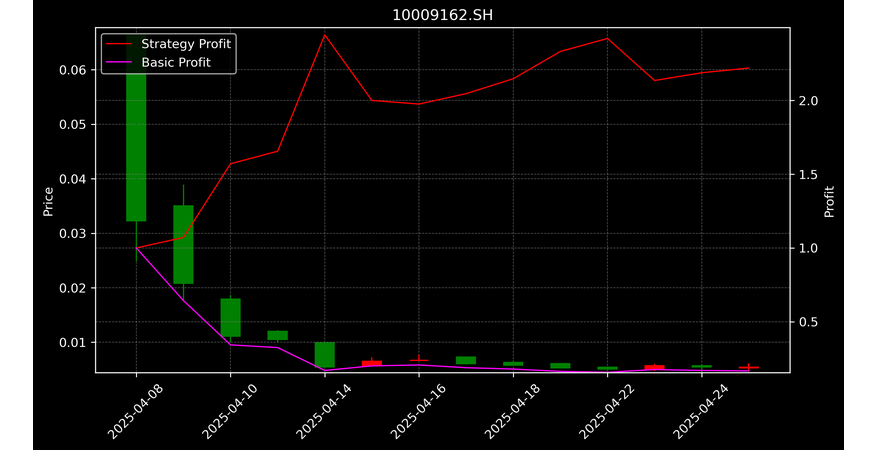Click the Strategy Profit peak above 2025-04-22
The image size is (878, 450).
pyautogui.click(x=608, y=38)
